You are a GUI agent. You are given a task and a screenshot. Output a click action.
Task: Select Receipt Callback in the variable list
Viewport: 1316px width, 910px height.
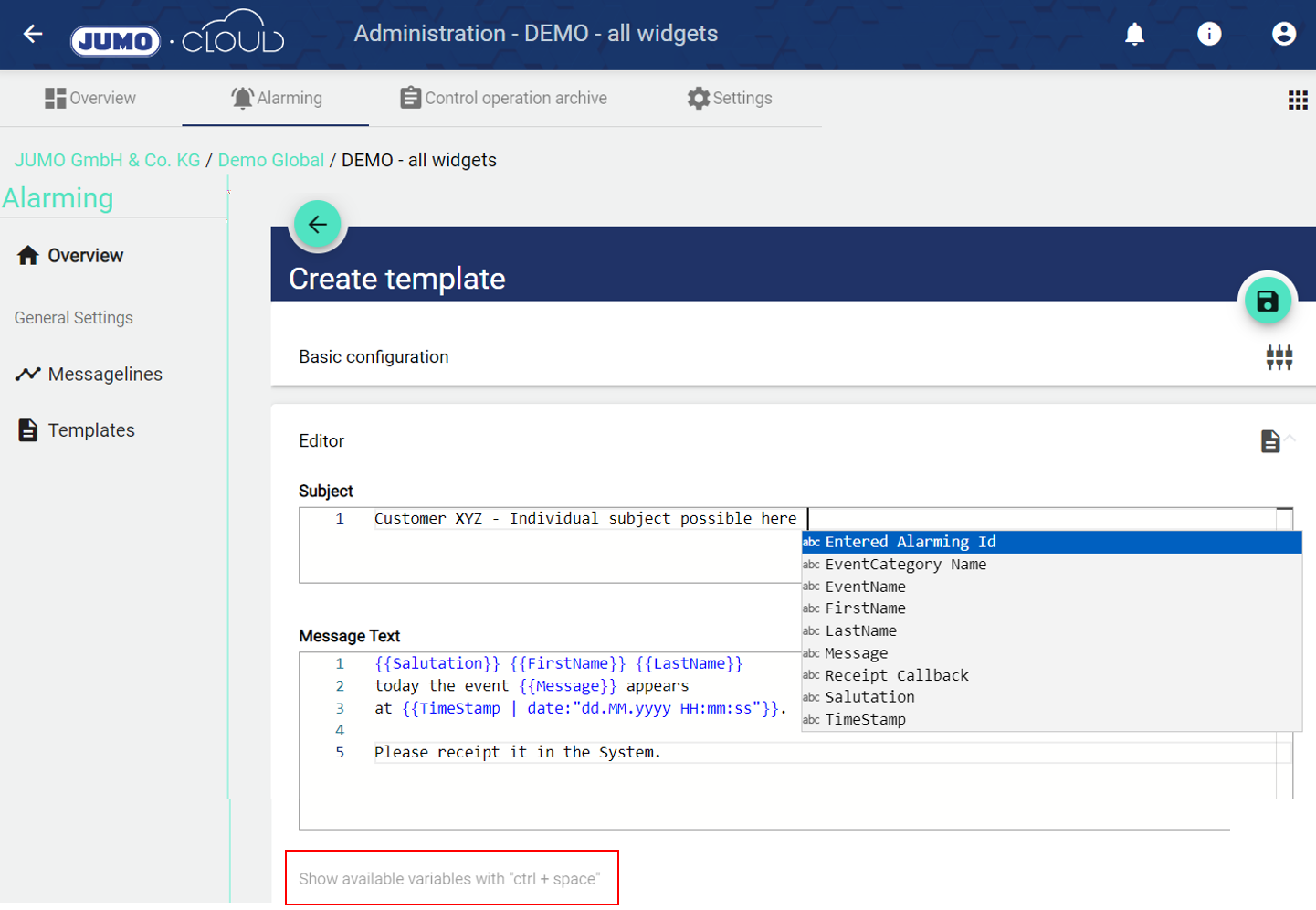pos(896,675)
